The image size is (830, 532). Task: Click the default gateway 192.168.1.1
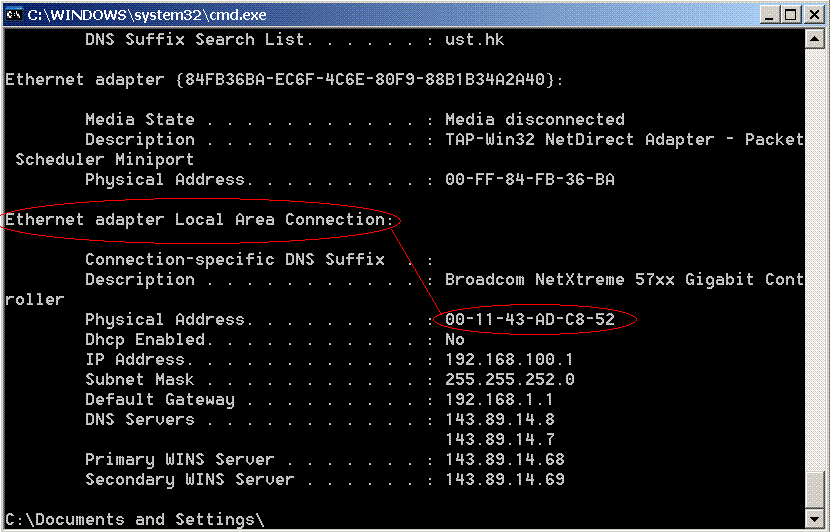tap(499, 399)
